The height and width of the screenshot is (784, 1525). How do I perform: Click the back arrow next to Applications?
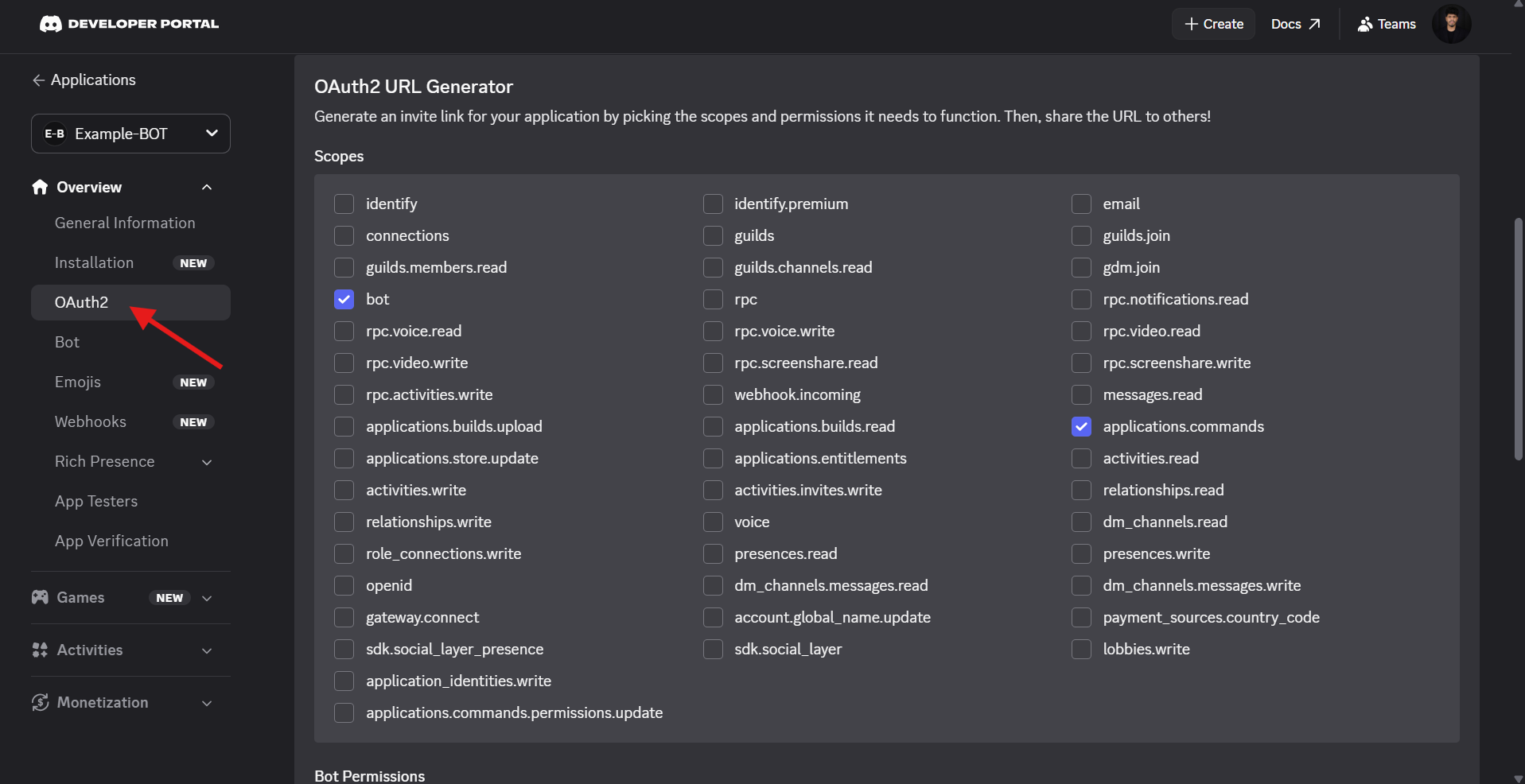pos(37,80)
